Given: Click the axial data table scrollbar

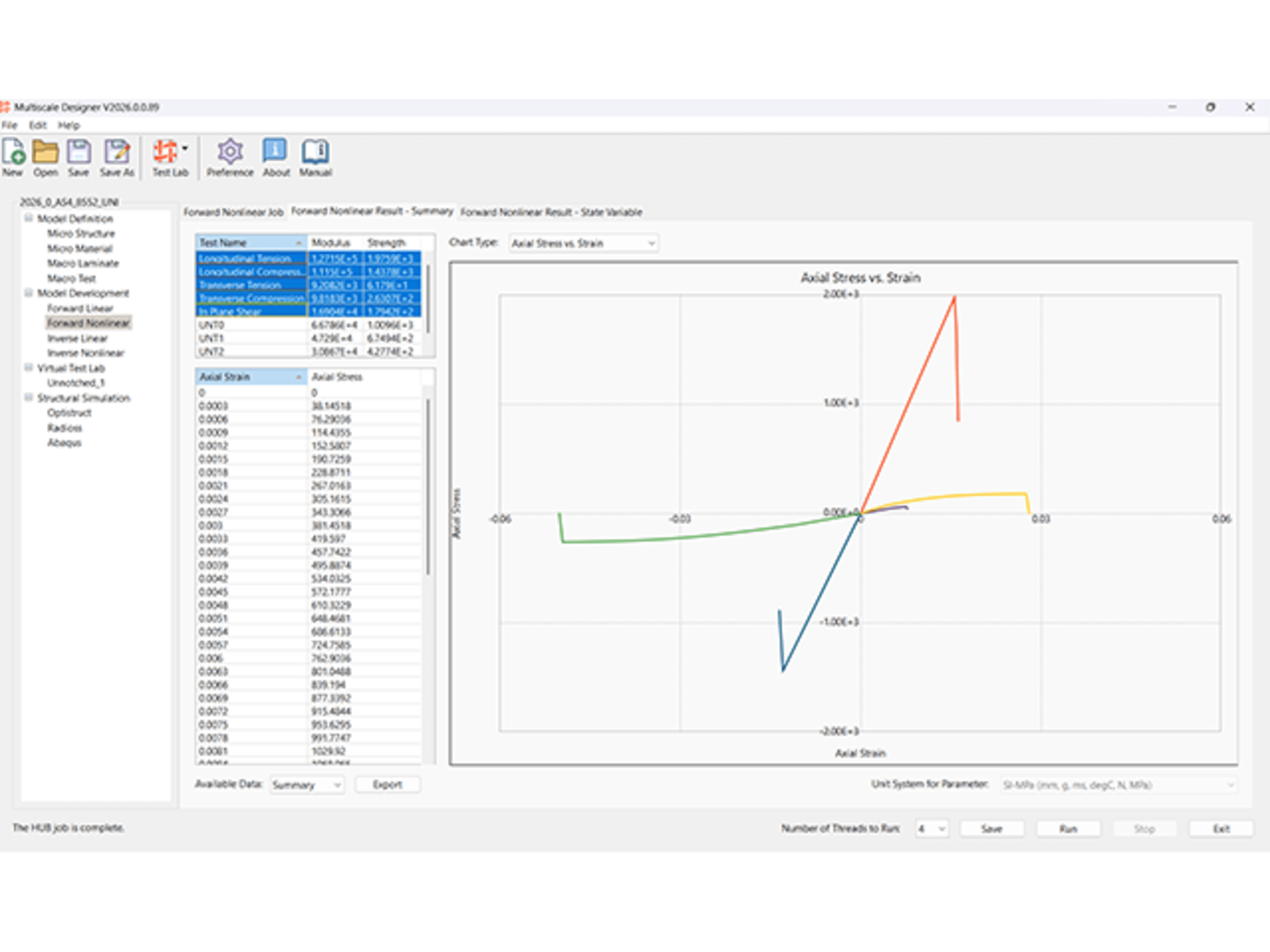Looking at the screenshot, I should point(428,487).
